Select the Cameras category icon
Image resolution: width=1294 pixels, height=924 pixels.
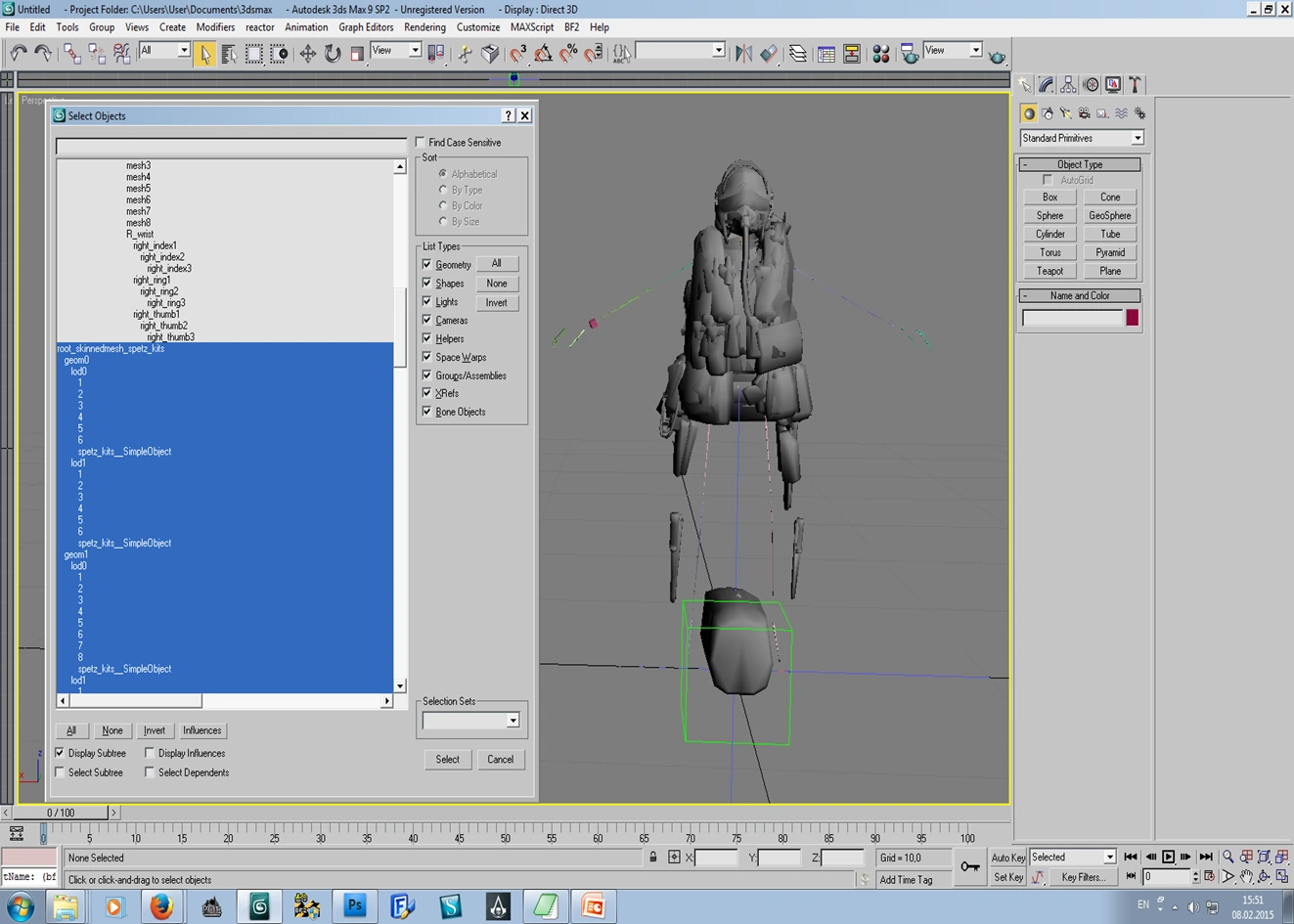pyautogui.click(x=1084, y=113)
